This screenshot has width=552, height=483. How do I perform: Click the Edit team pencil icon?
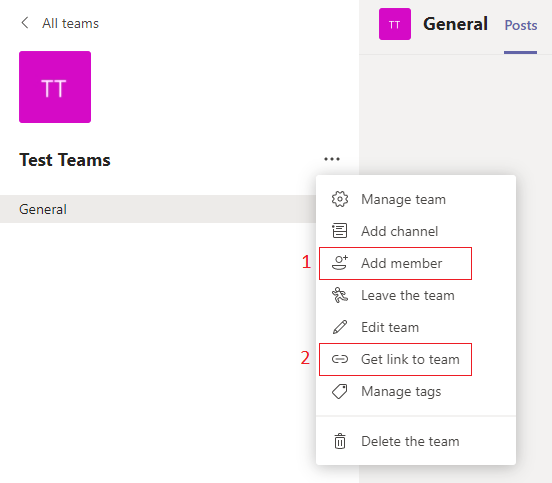pyautogui.click(x=340, y=327)
